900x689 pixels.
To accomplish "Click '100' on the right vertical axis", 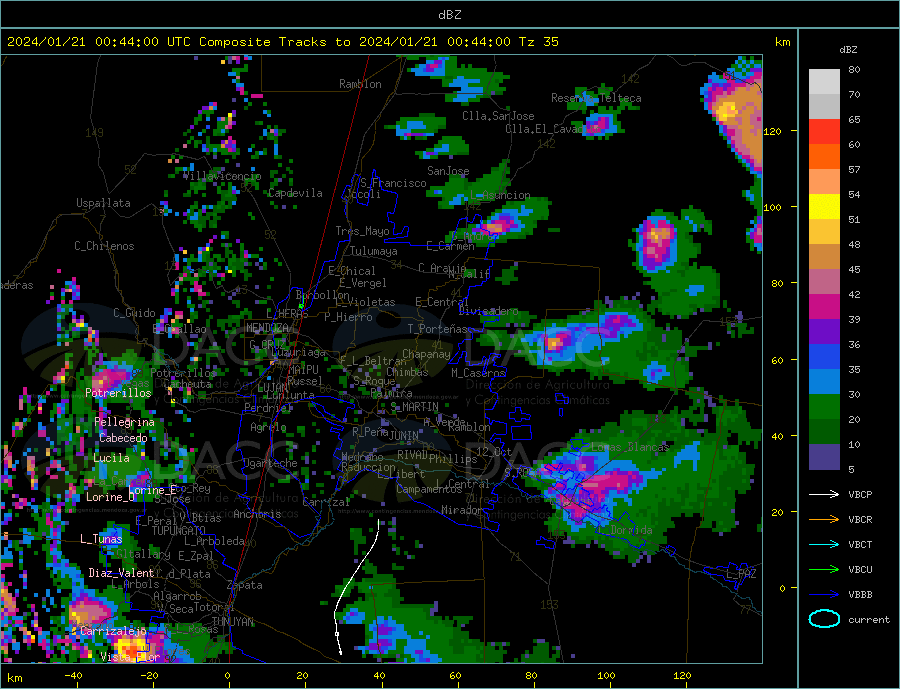I will [x=772, y=207].
